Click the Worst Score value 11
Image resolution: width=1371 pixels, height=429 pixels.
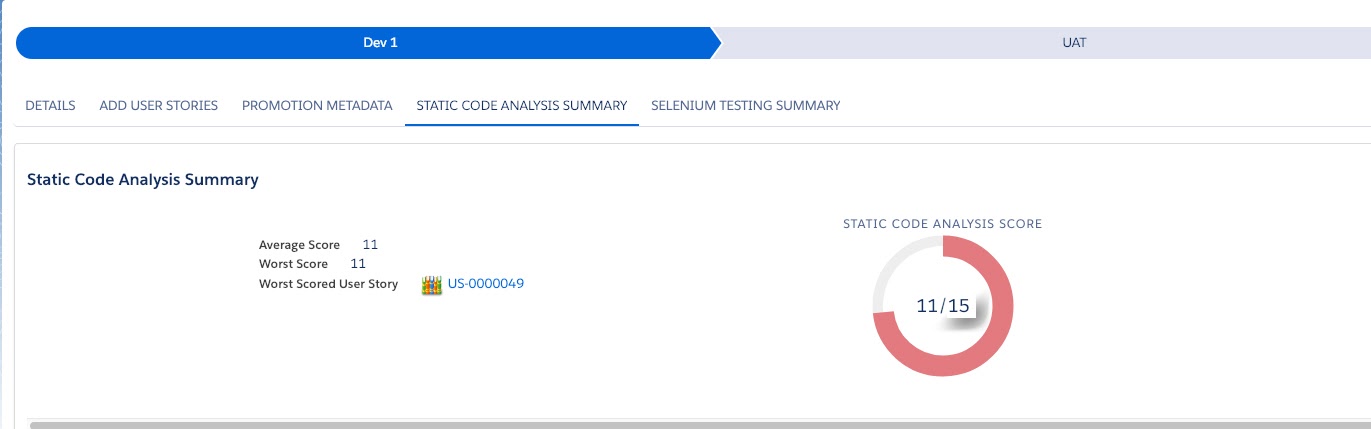tap(358, 264)
